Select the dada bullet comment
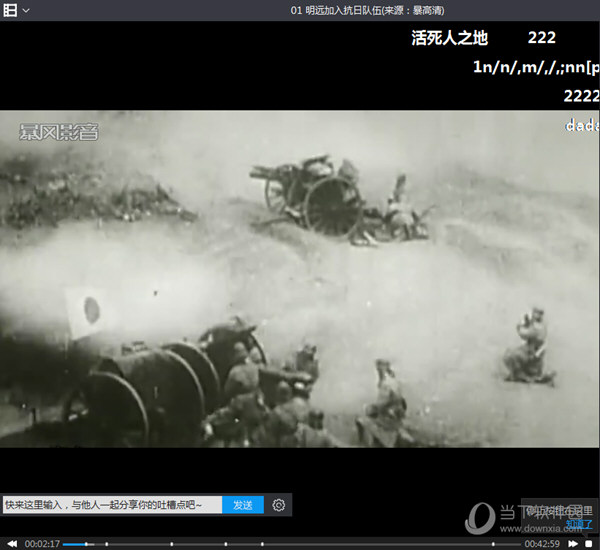 coord(582,126)
